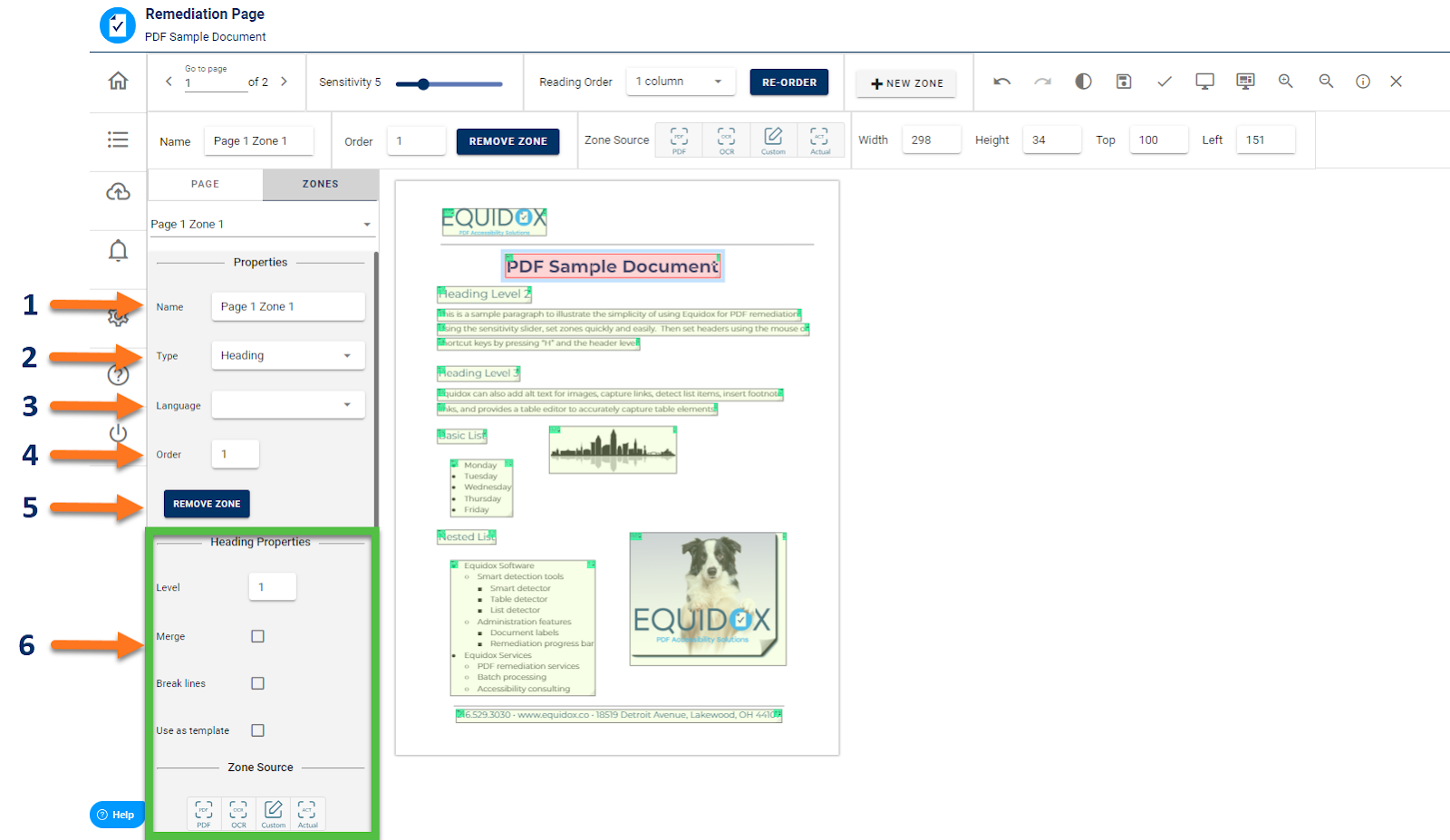Select Actual zone source in side panel
Image resolution: width=1450 pixels, height=840 pixels.
click(308, 814)
